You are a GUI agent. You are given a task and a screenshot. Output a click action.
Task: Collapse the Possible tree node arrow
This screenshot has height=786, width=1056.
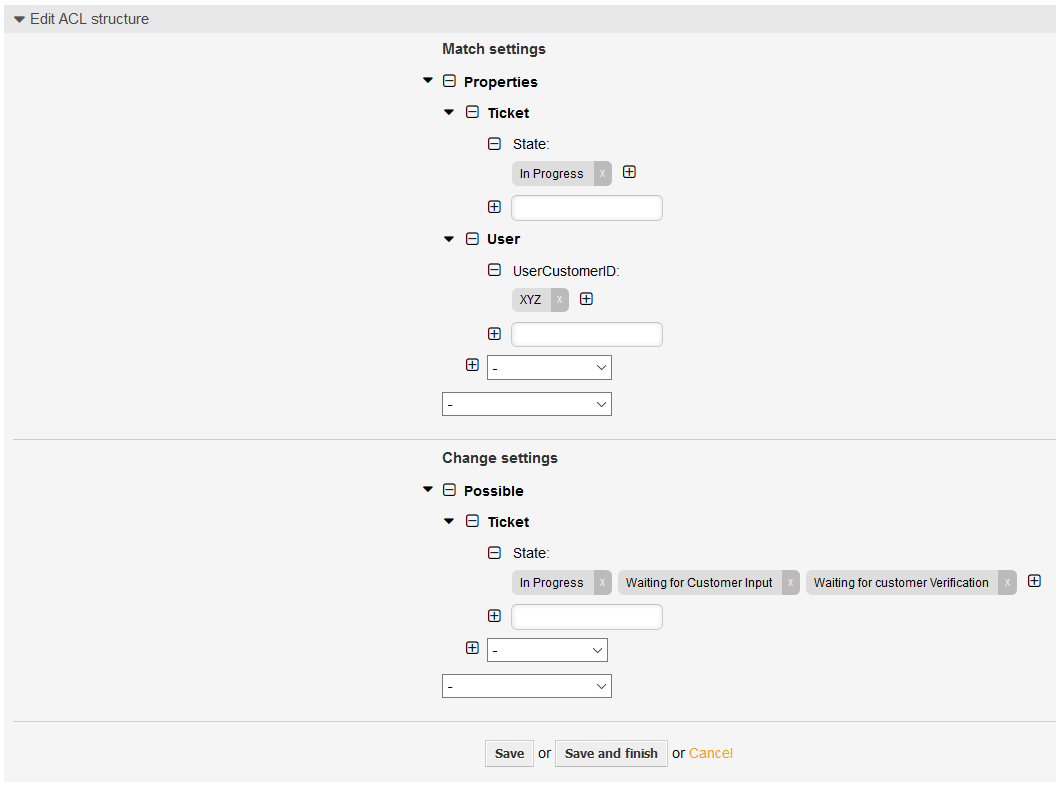pos(428,489)
